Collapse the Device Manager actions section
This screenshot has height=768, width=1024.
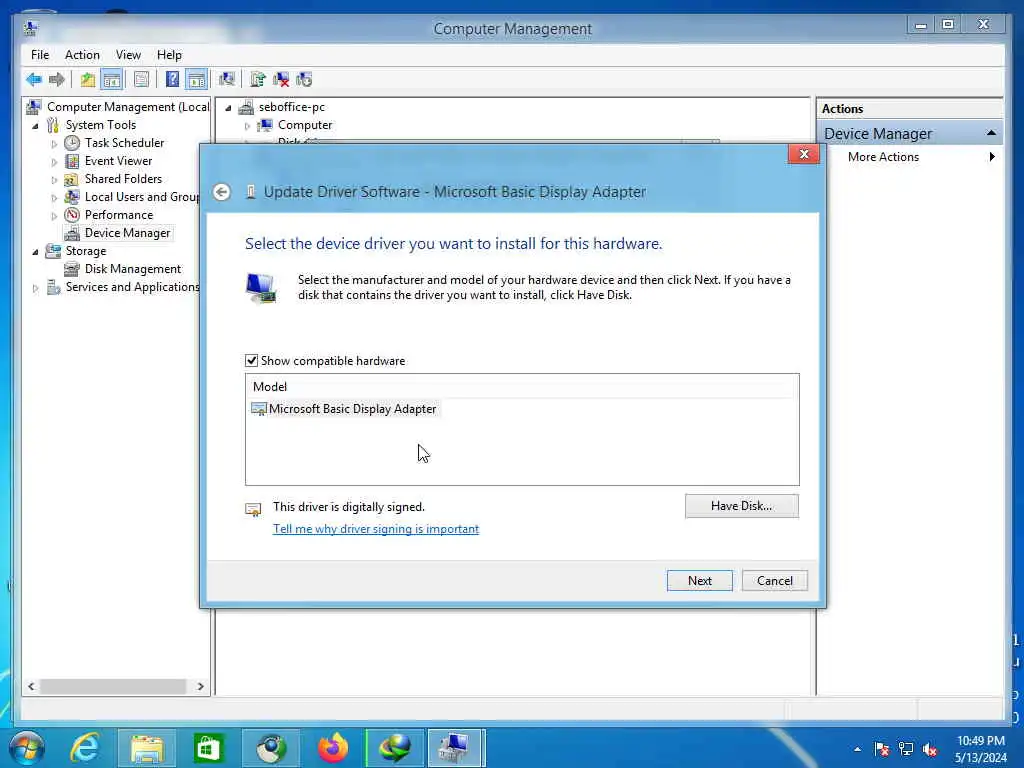click(x=991, y=133)
